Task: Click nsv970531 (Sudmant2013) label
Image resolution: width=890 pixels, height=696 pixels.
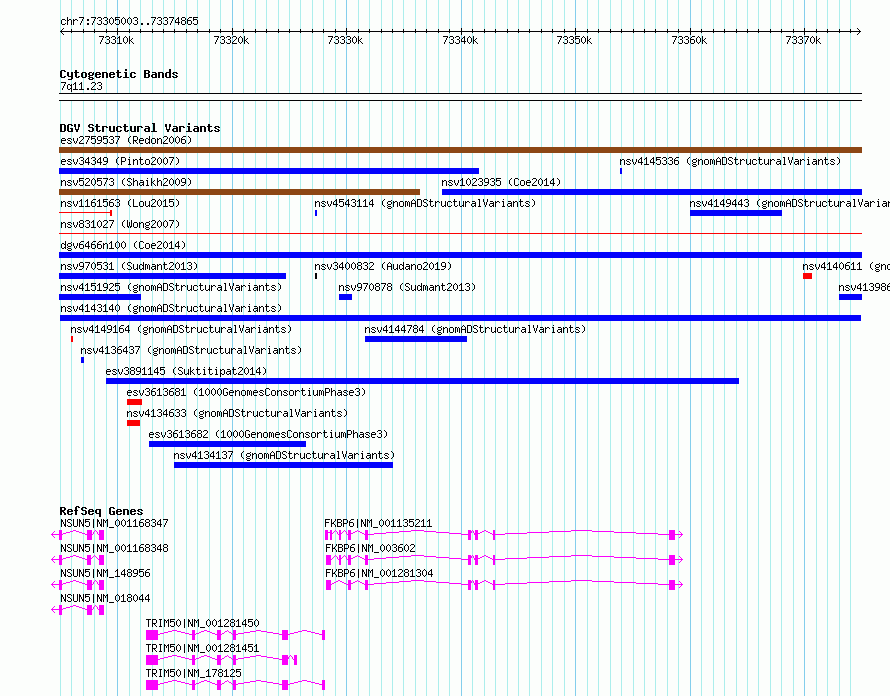Action: point(129,266)
